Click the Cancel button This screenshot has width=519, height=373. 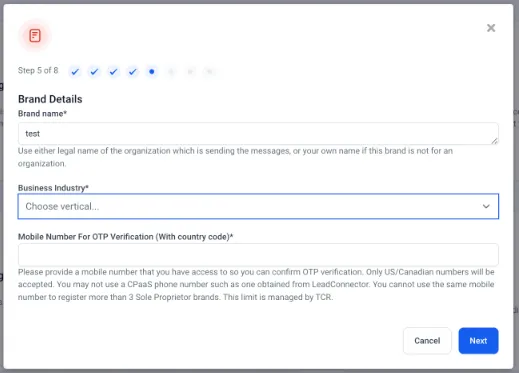[427, 341]
